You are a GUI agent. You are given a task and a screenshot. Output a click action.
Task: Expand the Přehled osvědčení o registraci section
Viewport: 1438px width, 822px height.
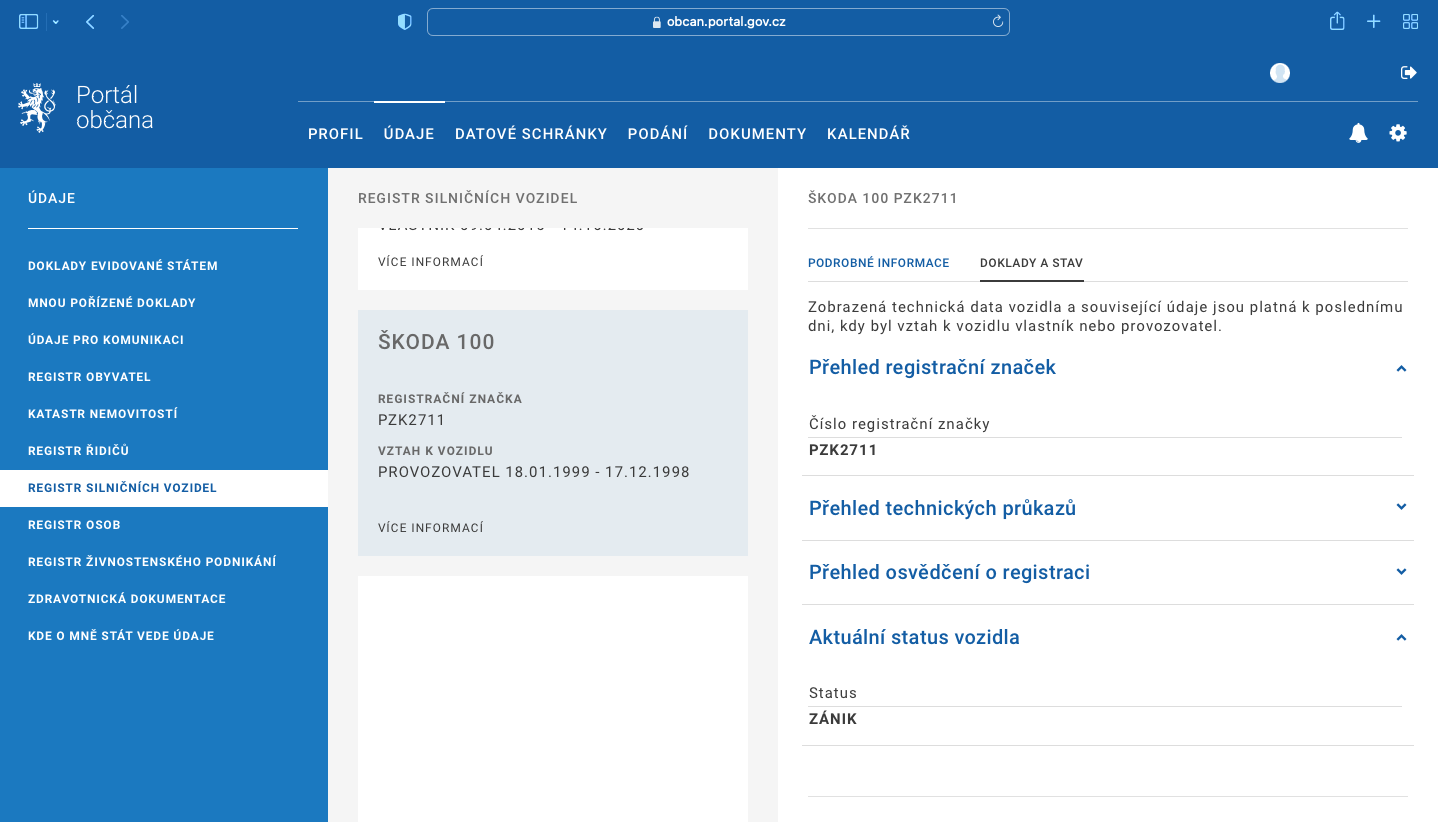1401,572
